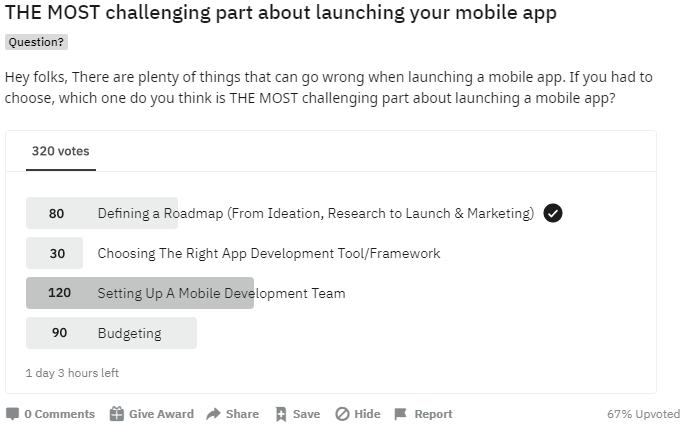This screenshot has width=688, height=430.
Task: Click the 67% Upvoted label
Action: click(x=643, y=414)
